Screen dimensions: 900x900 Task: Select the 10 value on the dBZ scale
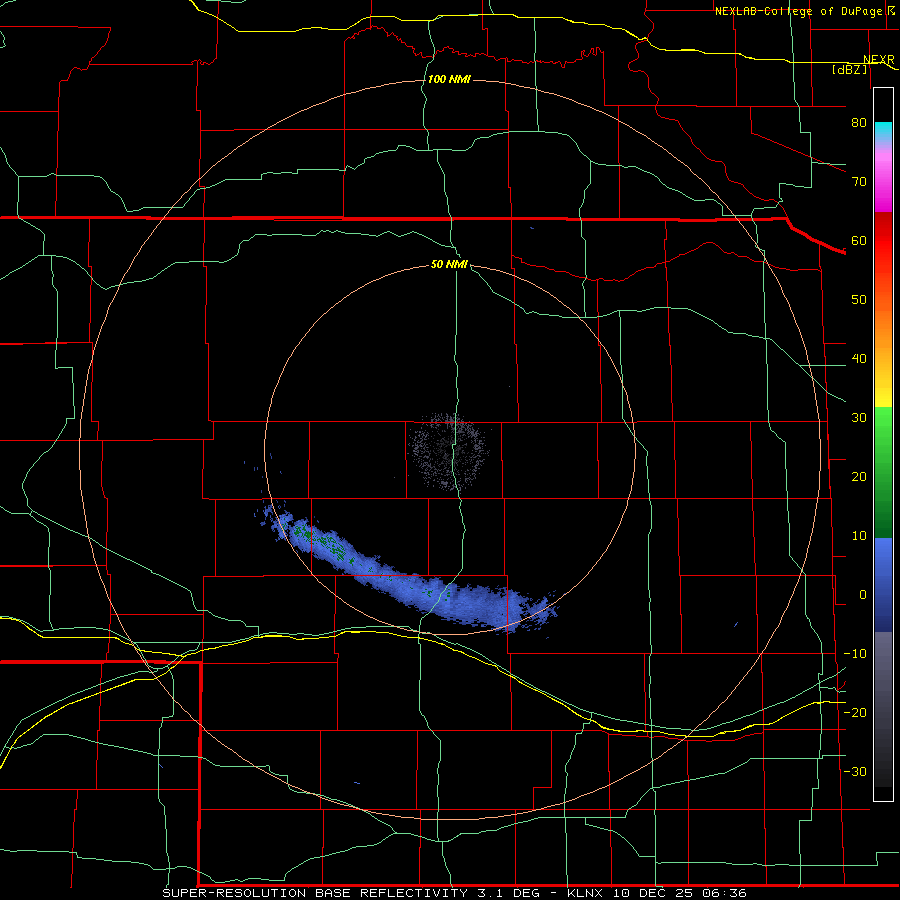[859, 536]
